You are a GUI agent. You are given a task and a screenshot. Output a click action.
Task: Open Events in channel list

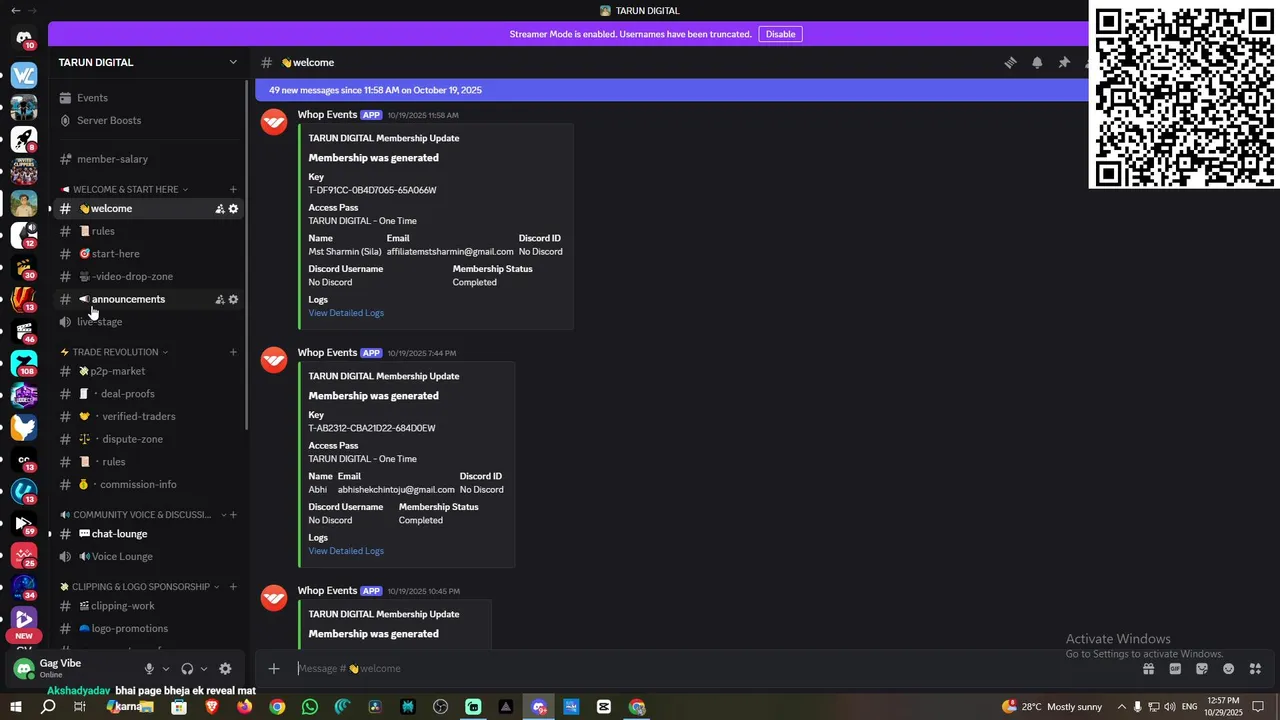(148, 98)
